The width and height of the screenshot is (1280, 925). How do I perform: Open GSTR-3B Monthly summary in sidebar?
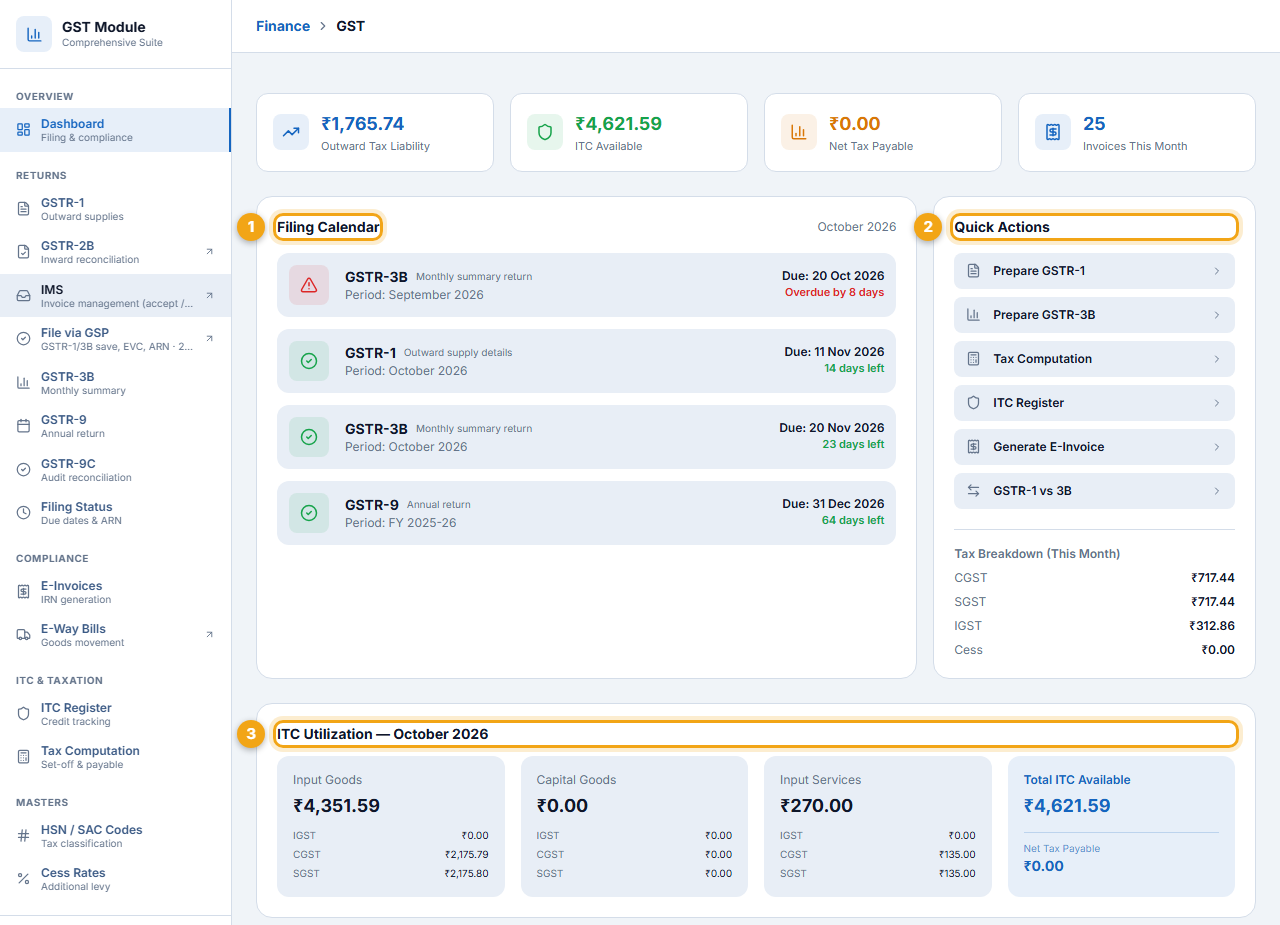coord(115,383)
